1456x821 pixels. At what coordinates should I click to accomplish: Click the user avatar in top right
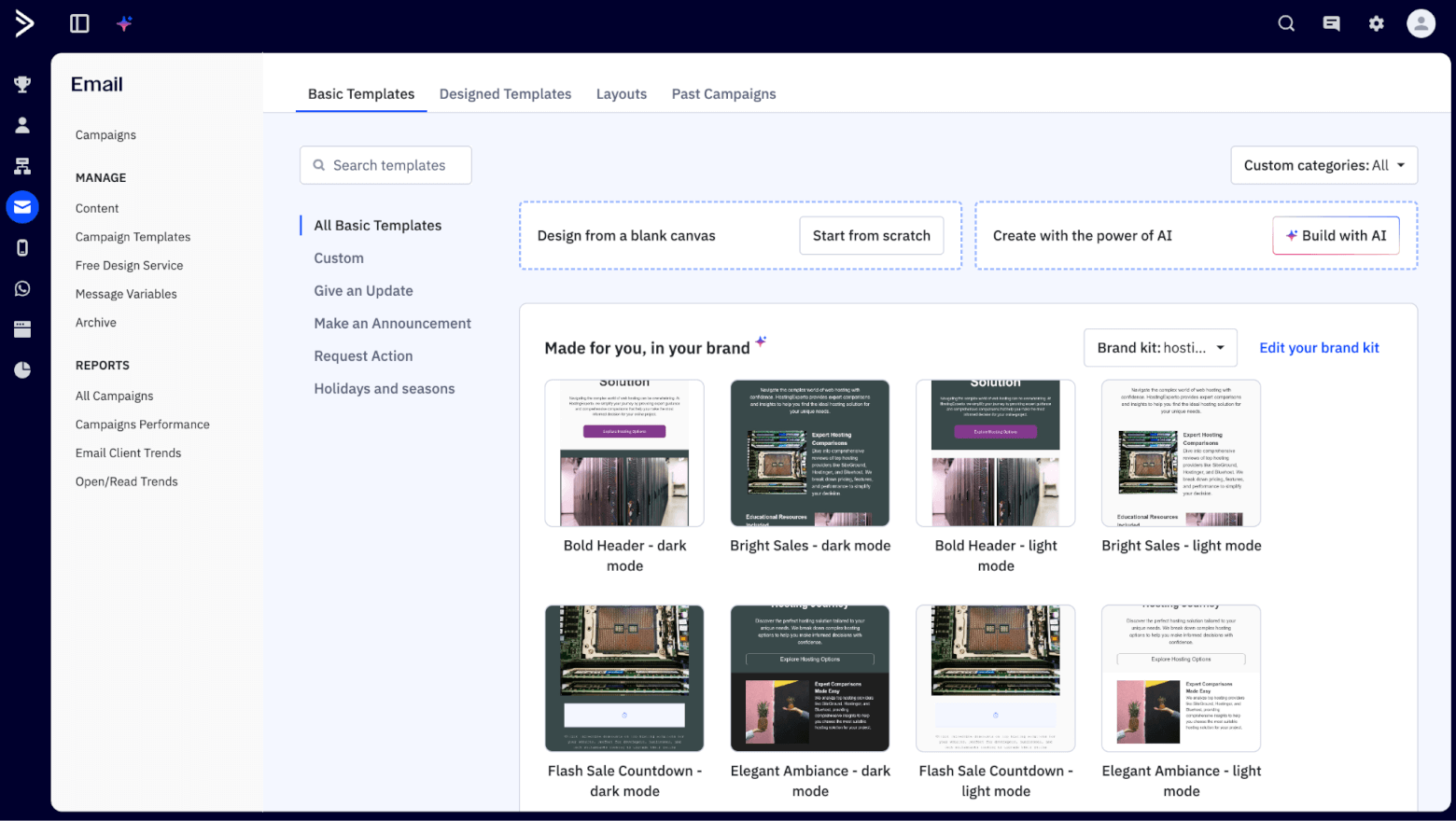coord(1421,23)
